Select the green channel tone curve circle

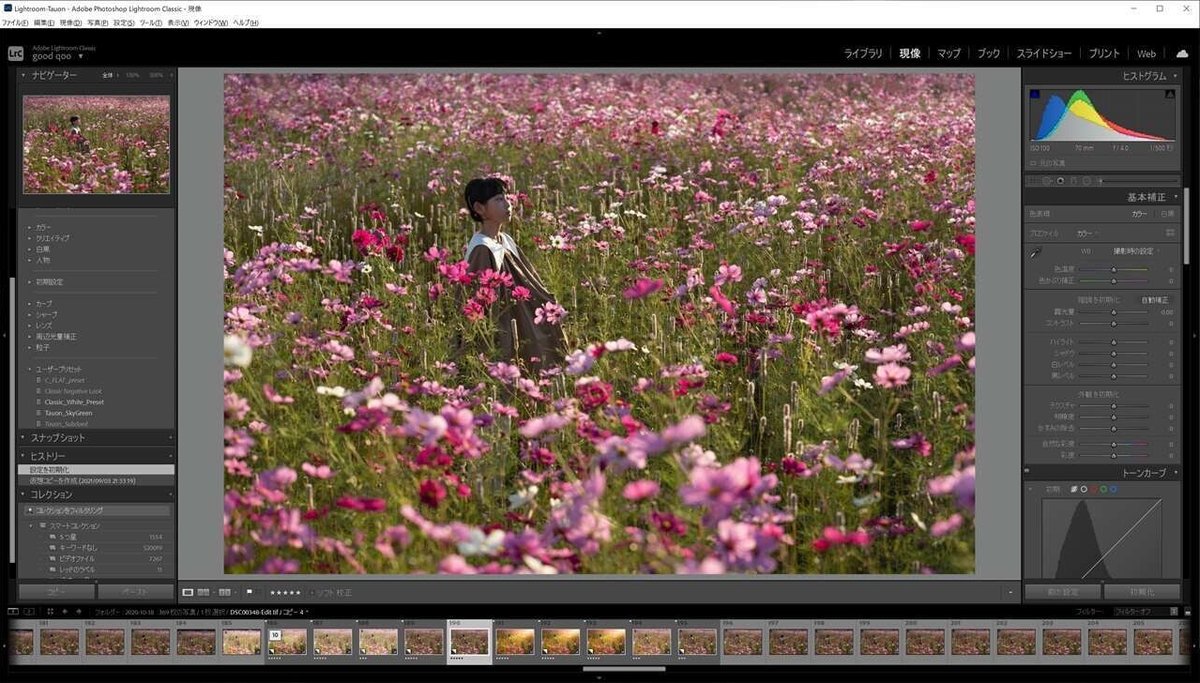pos(1103,489)
